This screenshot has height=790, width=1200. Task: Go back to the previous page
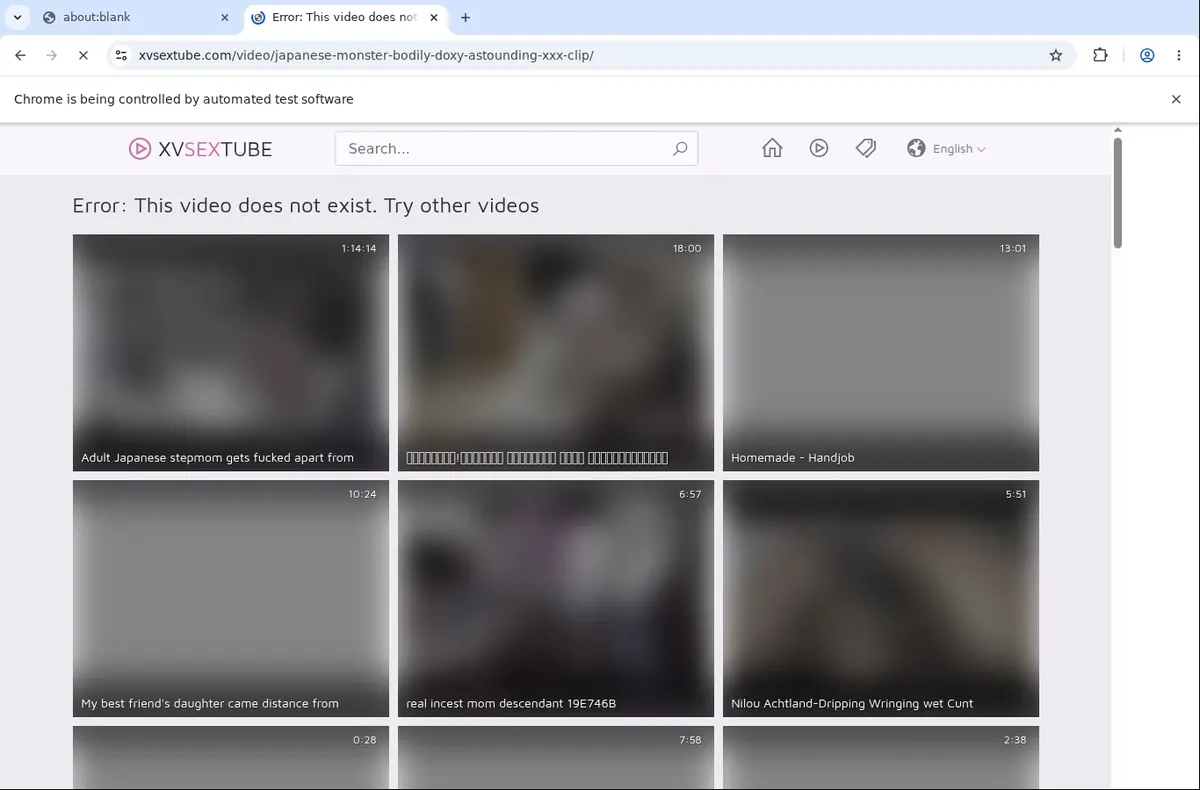[20, 56]
